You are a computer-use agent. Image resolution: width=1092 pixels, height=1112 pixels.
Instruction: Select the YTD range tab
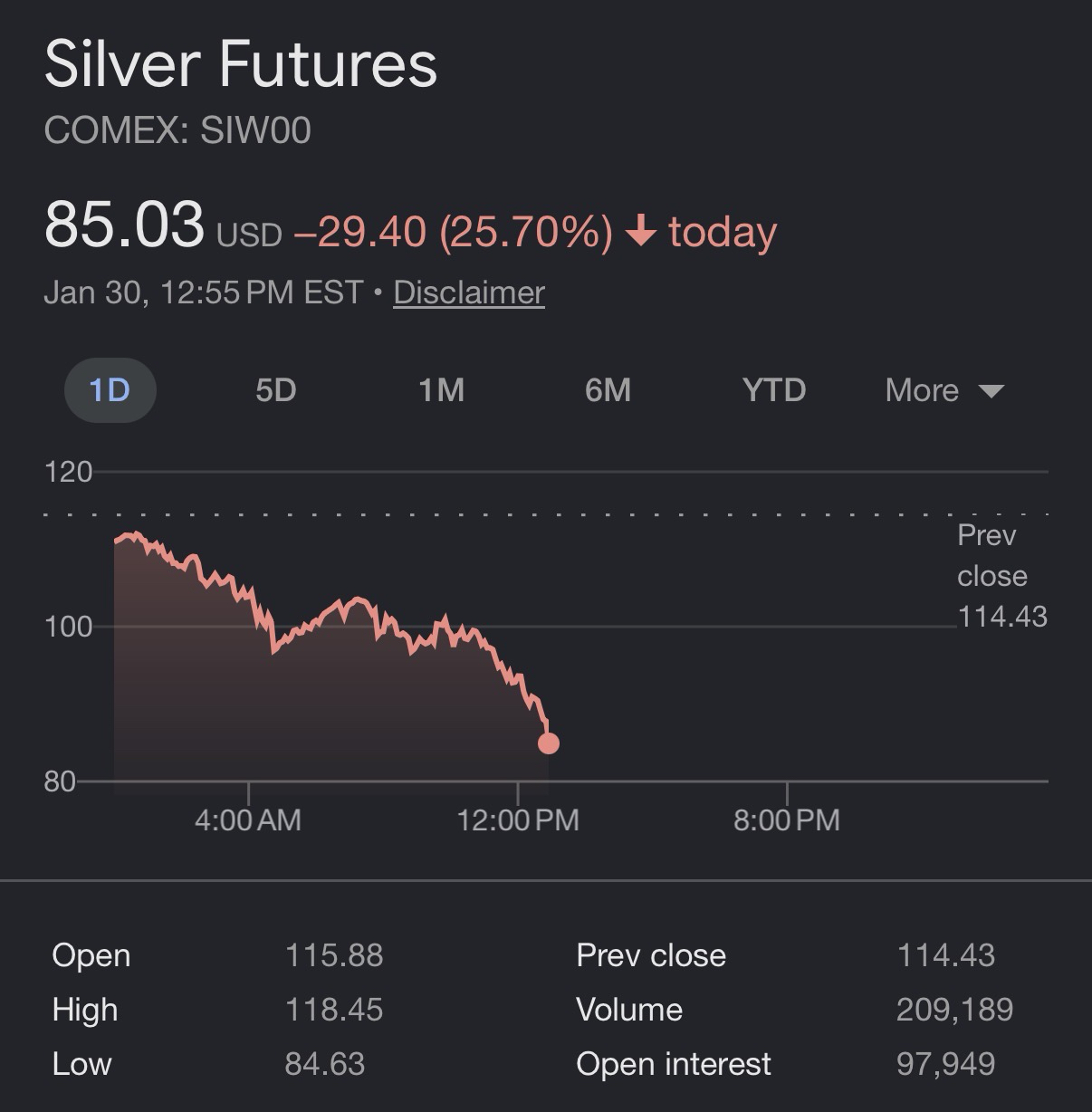coord(773,390)
